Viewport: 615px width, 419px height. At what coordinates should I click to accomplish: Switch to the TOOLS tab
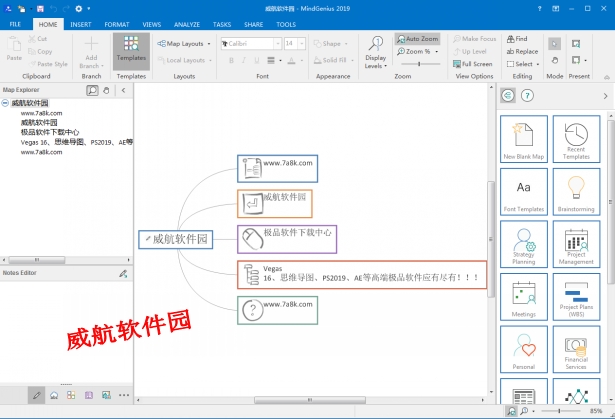coord(286,24)
